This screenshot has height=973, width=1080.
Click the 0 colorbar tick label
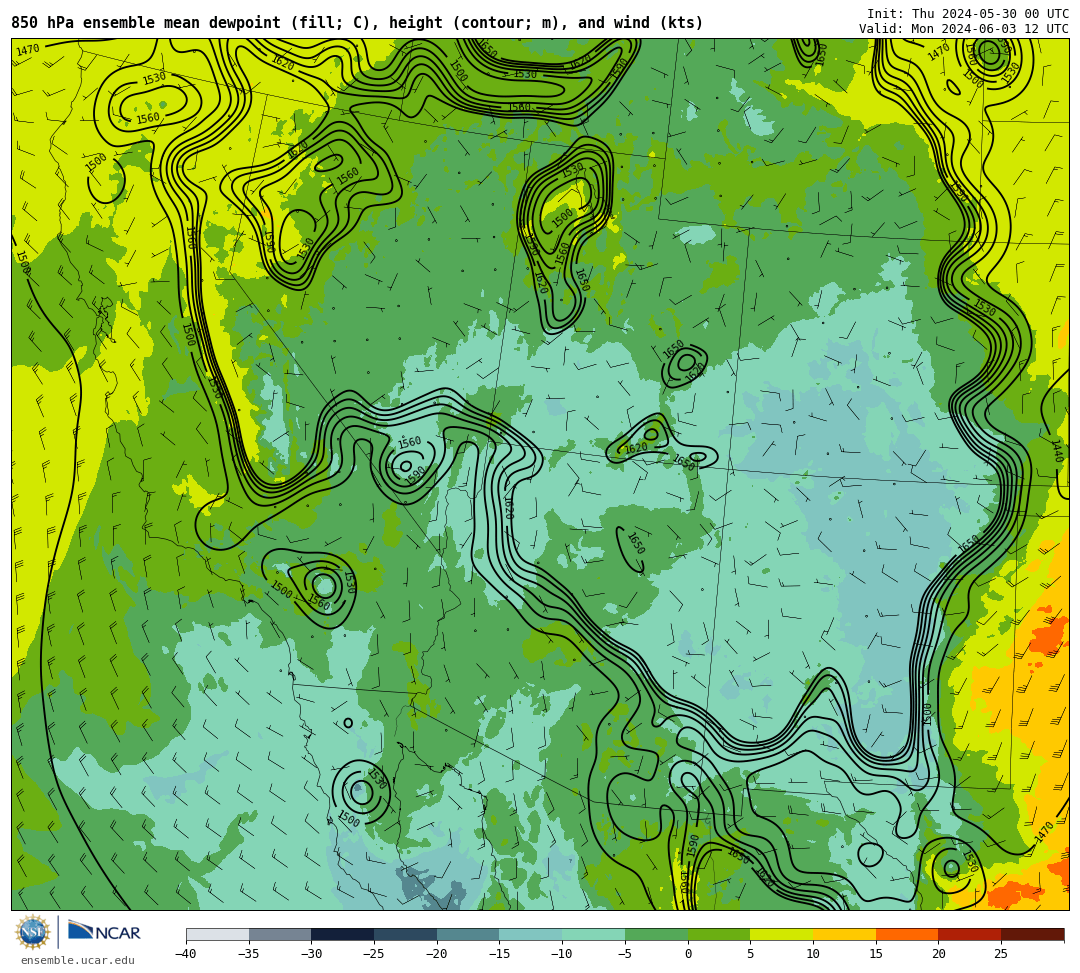[688, 954]
